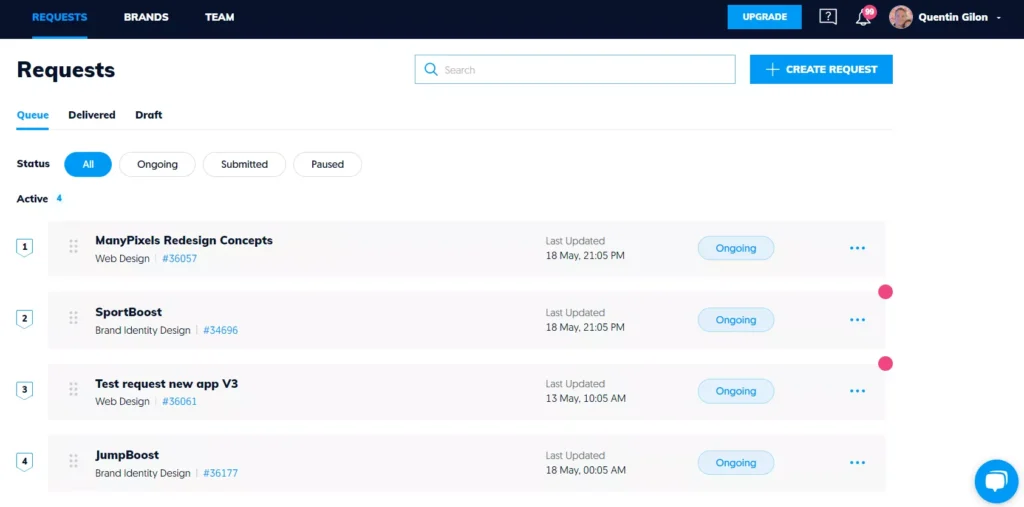The image size is (1024, 507).
Task: Click Ongoing status badge on ManyPixels row
Action: pos(736,248)
